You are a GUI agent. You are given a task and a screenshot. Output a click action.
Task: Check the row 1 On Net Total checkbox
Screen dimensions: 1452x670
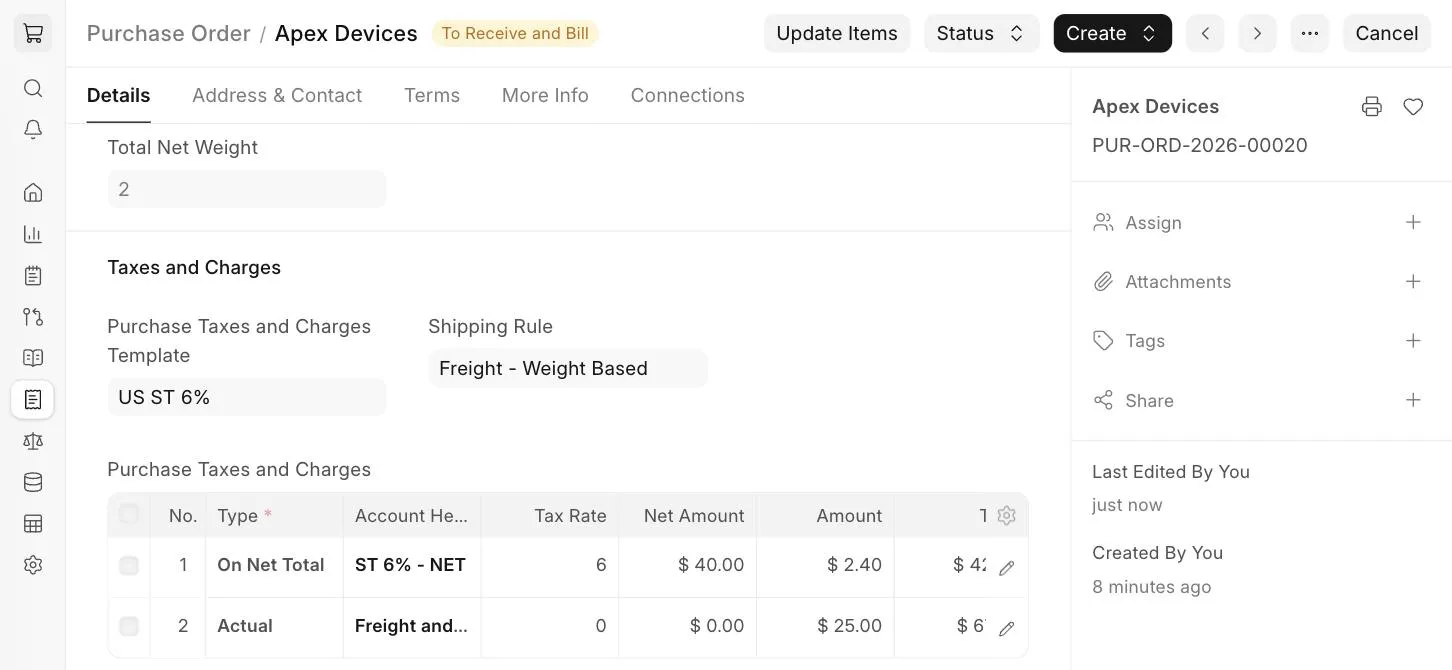click(x=129, y=566)
